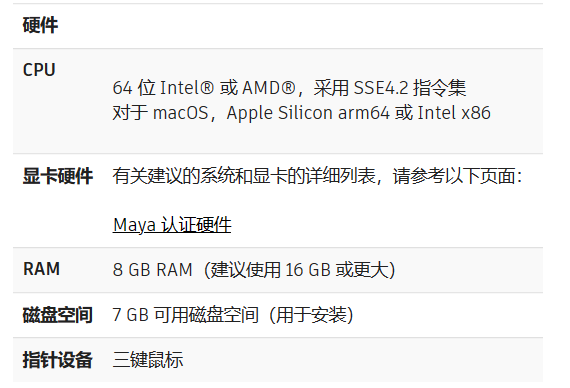Click the sentence starting 有关建议的系统
Screen dimensions: 570x388
click(317, 176)
